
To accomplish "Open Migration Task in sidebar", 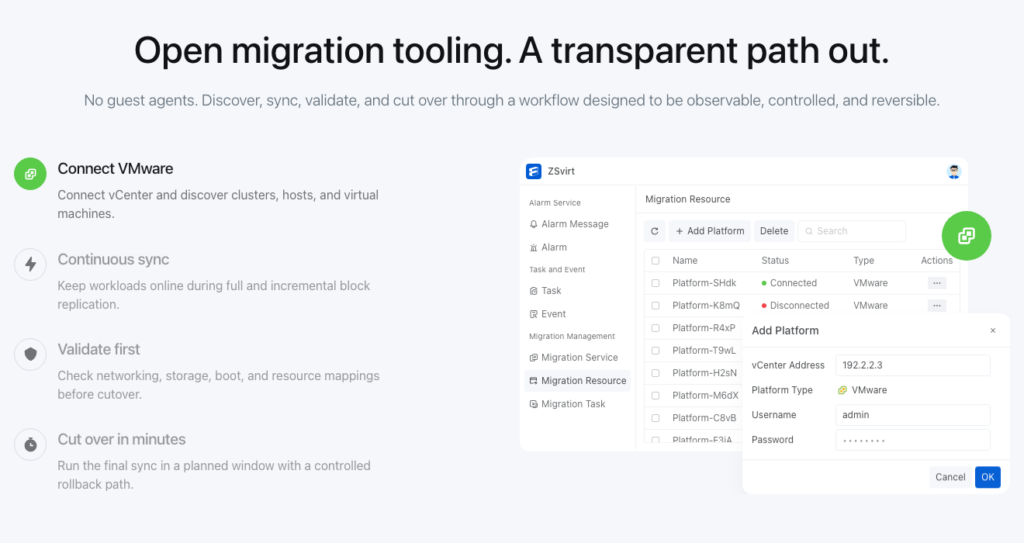I will [573, 404].
